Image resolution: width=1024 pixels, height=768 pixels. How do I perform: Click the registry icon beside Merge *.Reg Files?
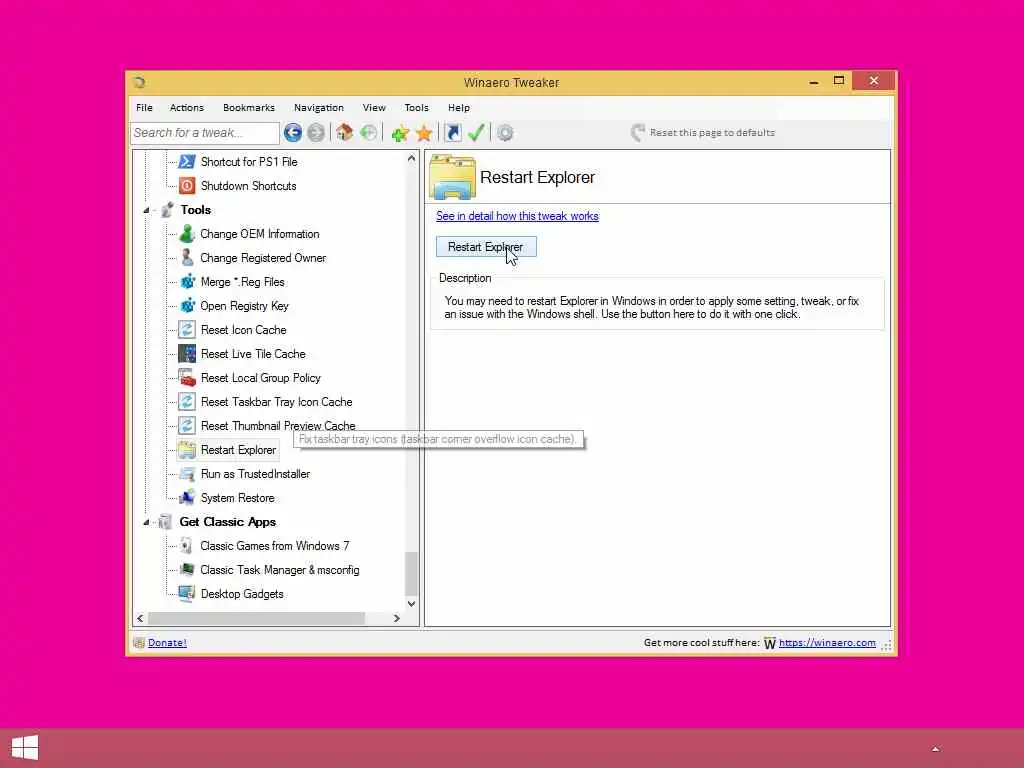pos(187,281)
